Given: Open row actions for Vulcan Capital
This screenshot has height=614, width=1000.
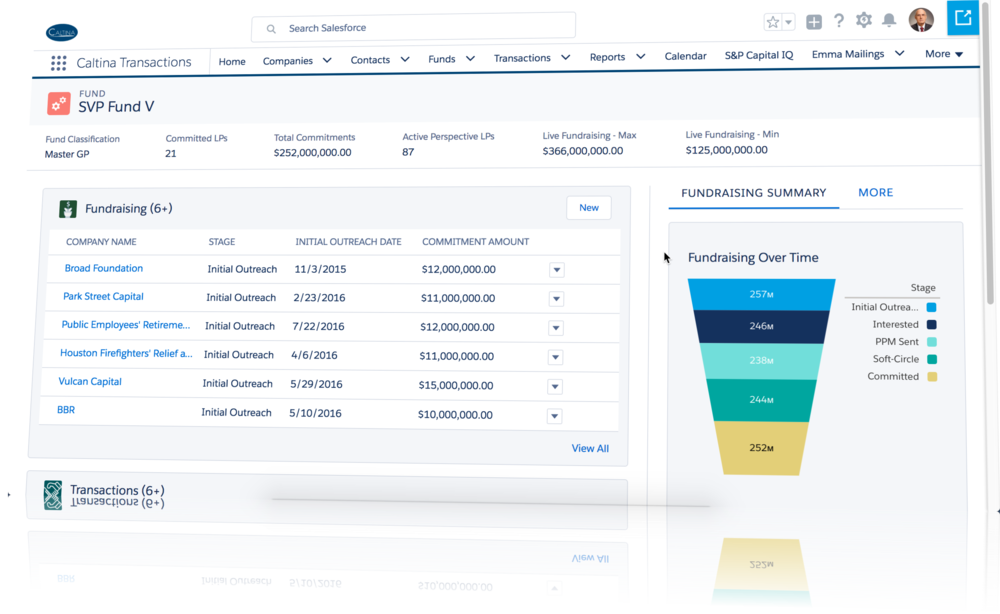Looking at the screenshot, I should point(555,386).
